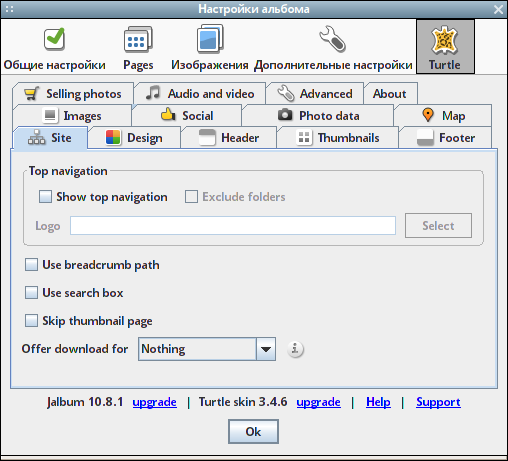Click into the Logo path field

pyautogui.click(x=233, y=226)
